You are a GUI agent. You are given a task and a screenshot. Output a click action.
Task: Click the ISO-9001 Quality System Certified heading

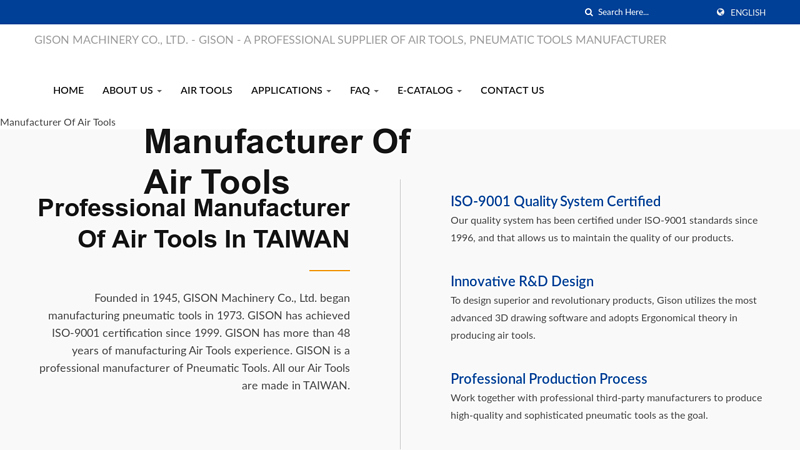click(x=555, y=201)
